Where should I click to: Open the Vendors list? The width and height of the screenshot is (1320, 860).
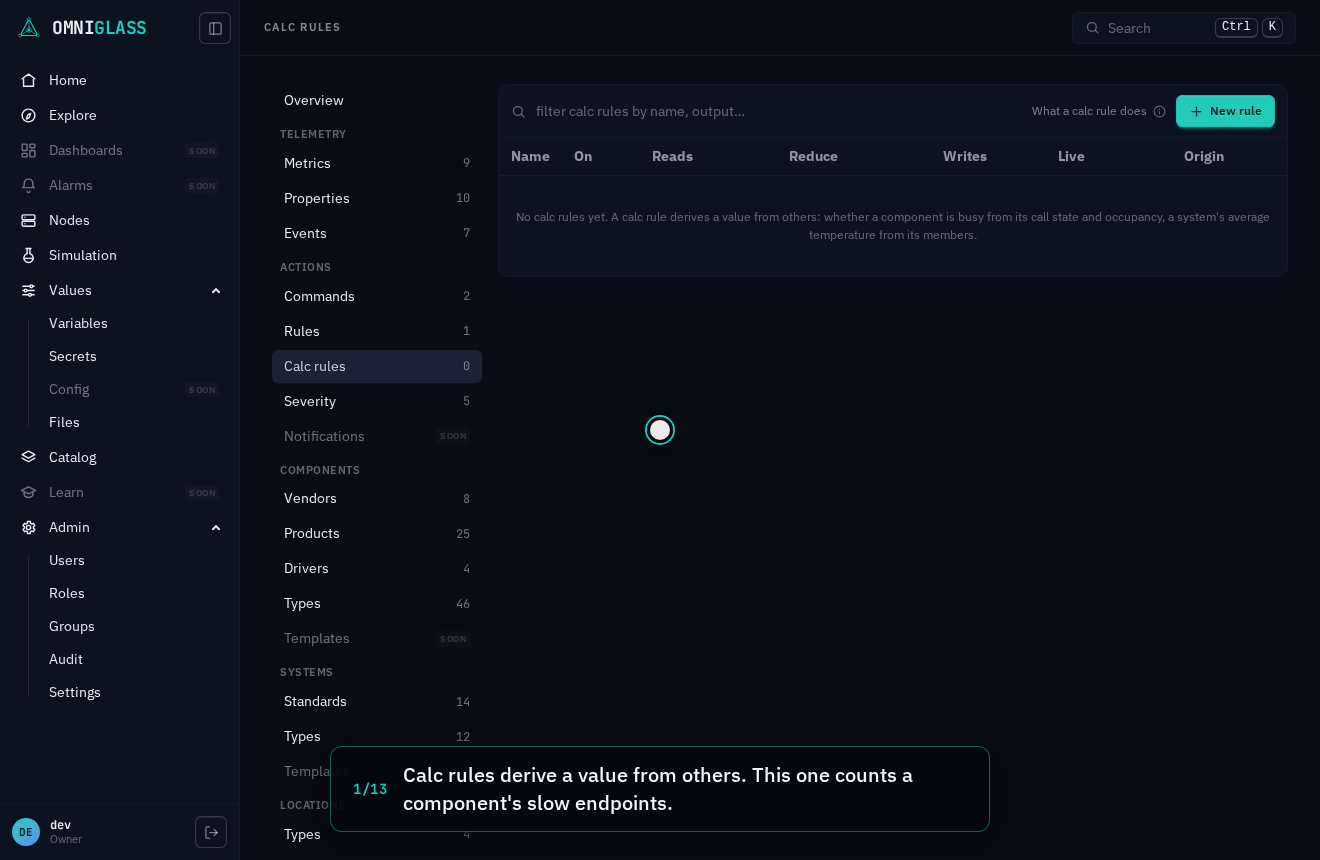pos(377,498)
